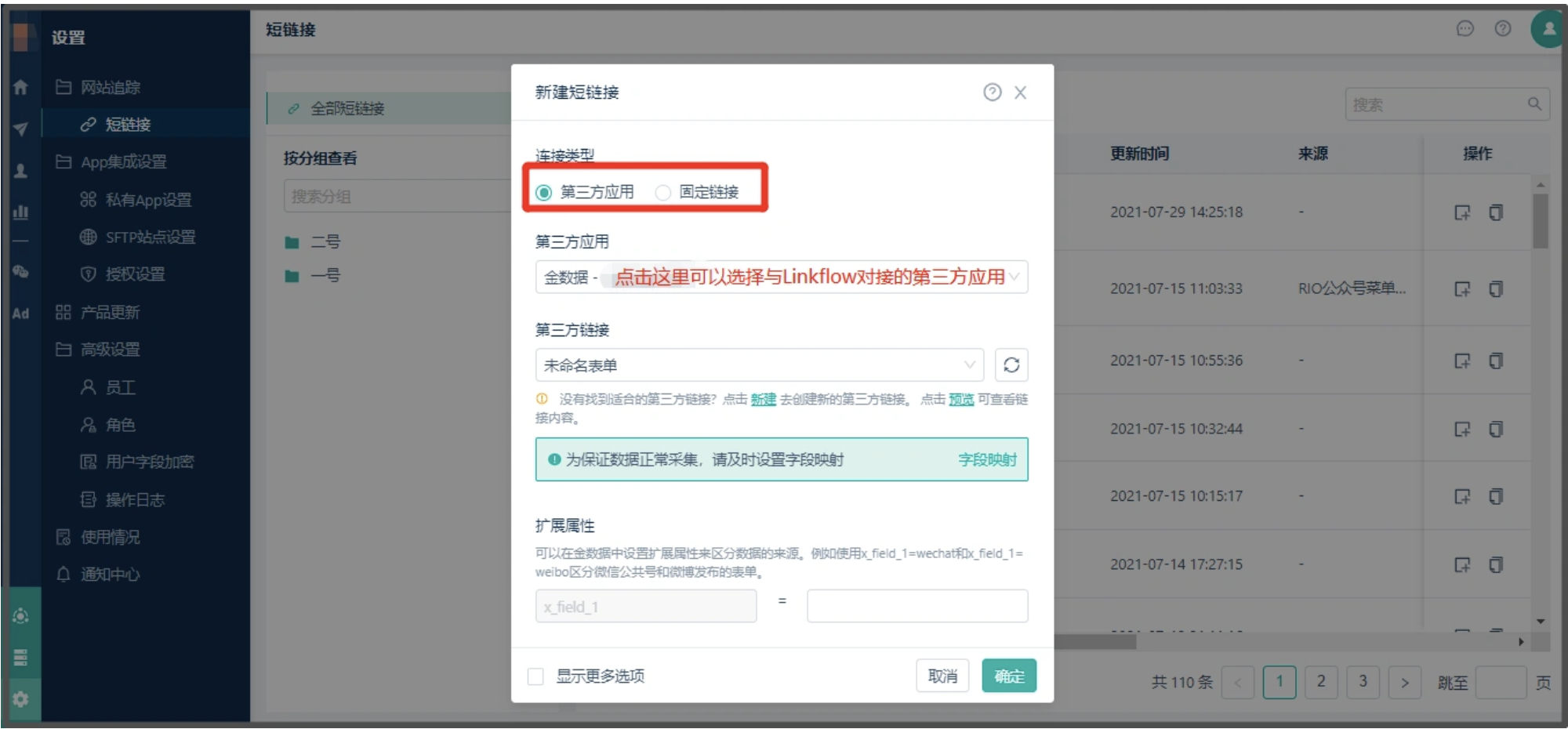Click the 字段映射 link
Viewport: 1568px width, 729px height.
pos(987,459)
